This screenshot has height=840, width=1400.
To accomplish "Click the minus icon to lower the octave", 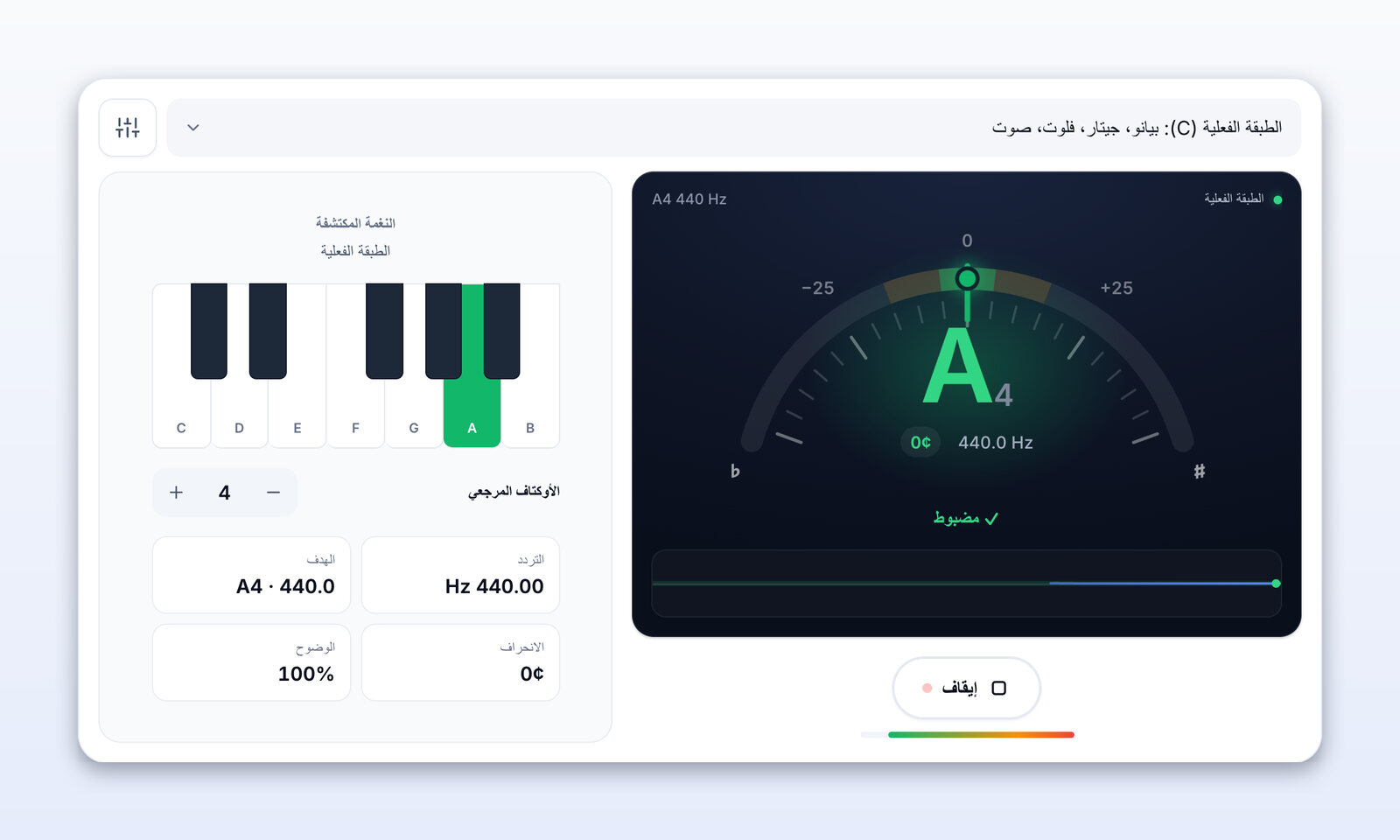I will (x=273, y=493).
